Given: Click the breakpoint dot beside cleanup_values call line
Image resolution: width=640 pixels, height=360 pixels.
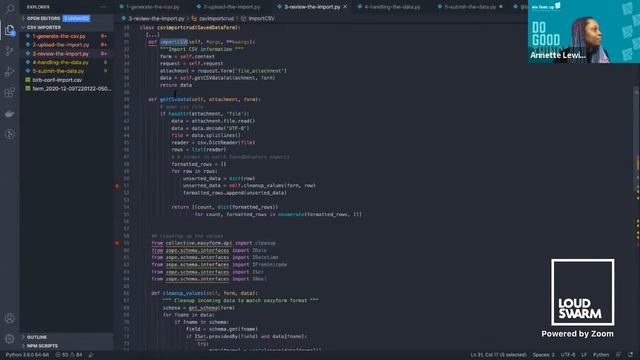Looking at the screenshot, I should pos(117,186).
